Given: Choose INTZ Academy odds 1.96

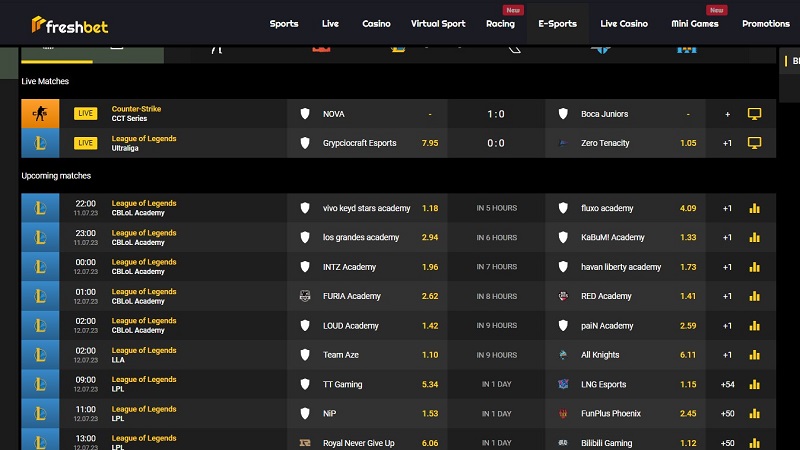Looking at the screenshot, I should point(430,267).
